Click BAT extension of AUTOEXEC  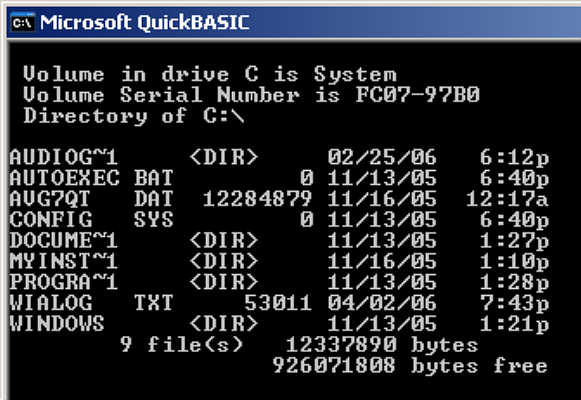coord(154,178)
